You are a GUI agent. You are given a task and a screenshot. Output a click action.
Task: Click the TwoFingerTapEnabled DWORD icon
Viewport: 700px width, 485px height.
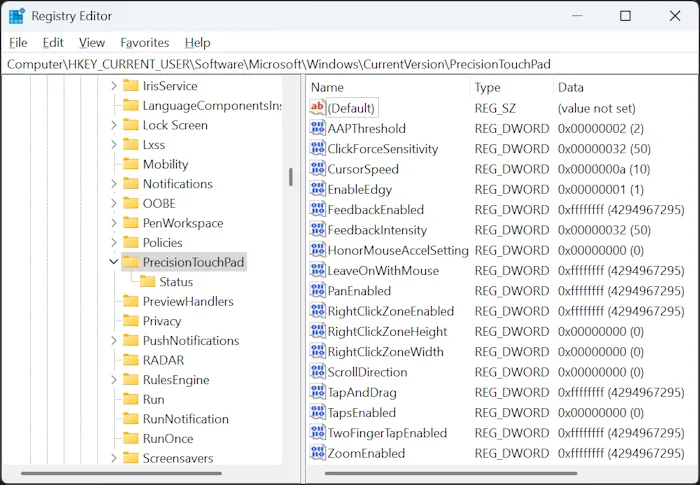coord(317,433)
